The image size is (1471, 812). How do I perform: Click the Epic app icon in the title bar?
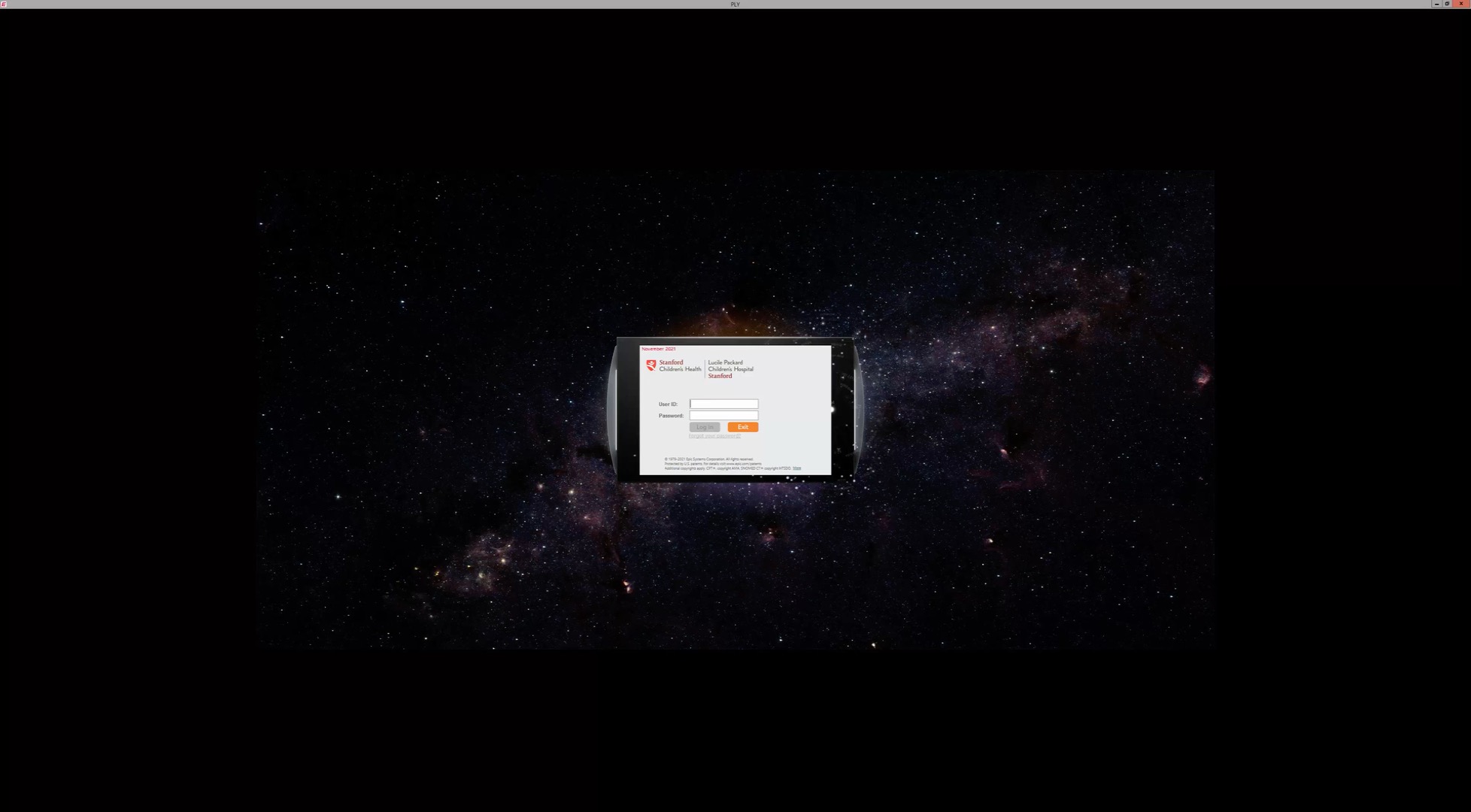(4, 4)
